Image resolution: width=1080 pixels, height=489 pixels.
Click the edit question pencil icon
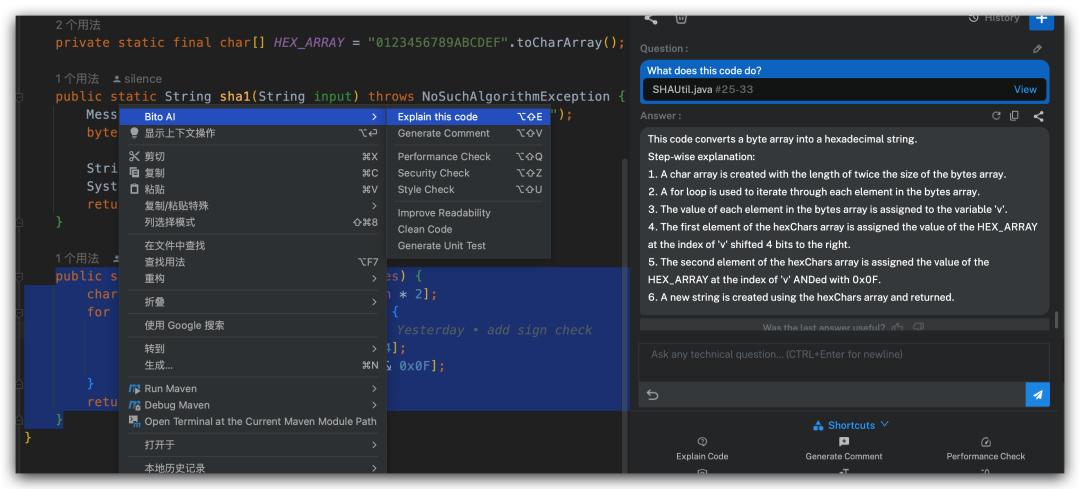point(1037,49)
